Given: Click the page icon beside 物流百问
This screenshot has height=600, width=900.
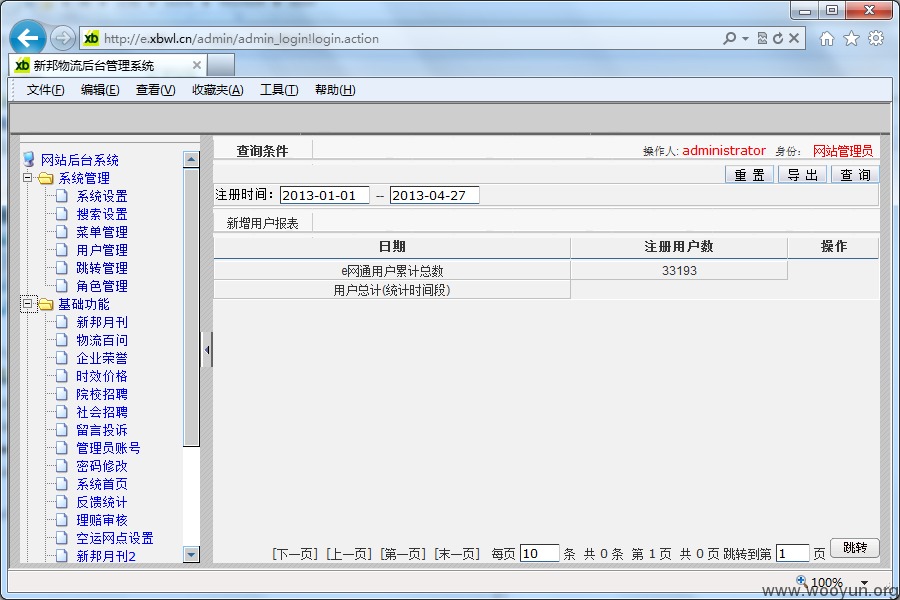Looking at the screenshot, I should point(62,340).
